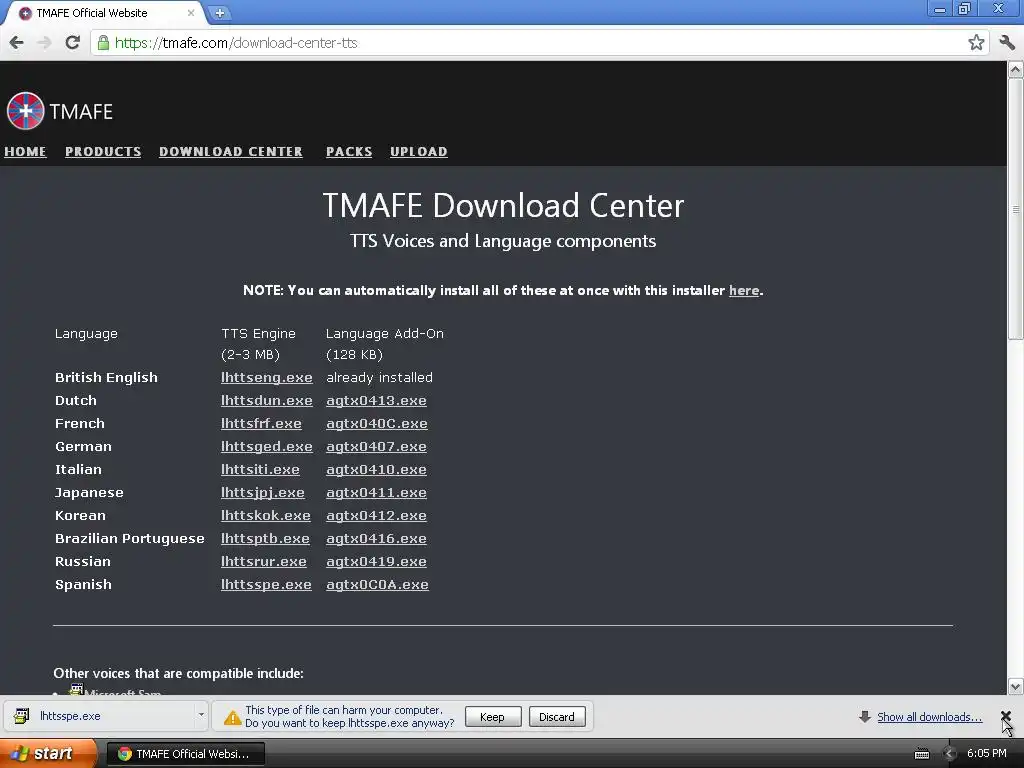1024x768 pixels.
Task: Download agtx0419.exe Russian add-on
Action: pyautogui.click(x=376, y=562)
